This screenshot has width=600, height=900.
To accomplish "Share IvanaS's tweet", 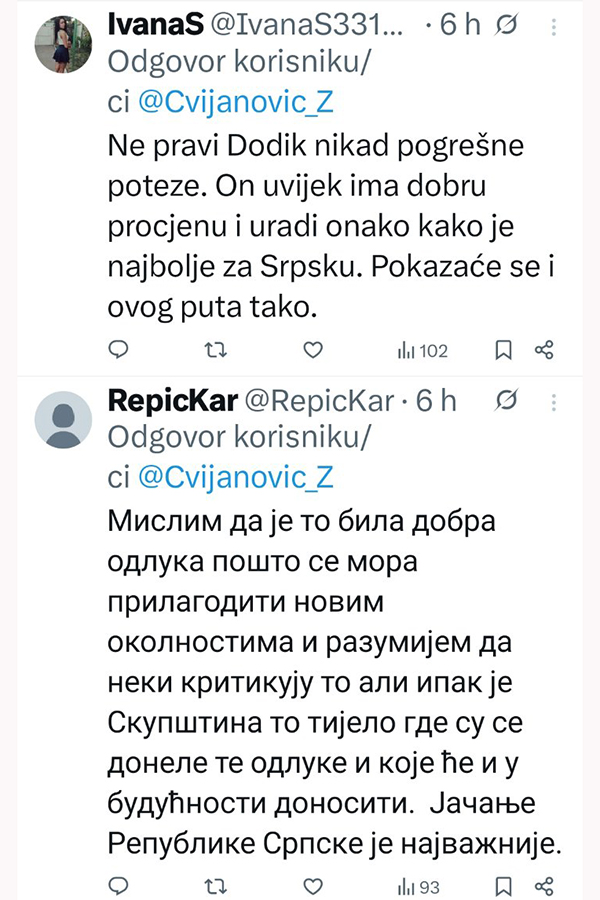I will coord(545,350).
